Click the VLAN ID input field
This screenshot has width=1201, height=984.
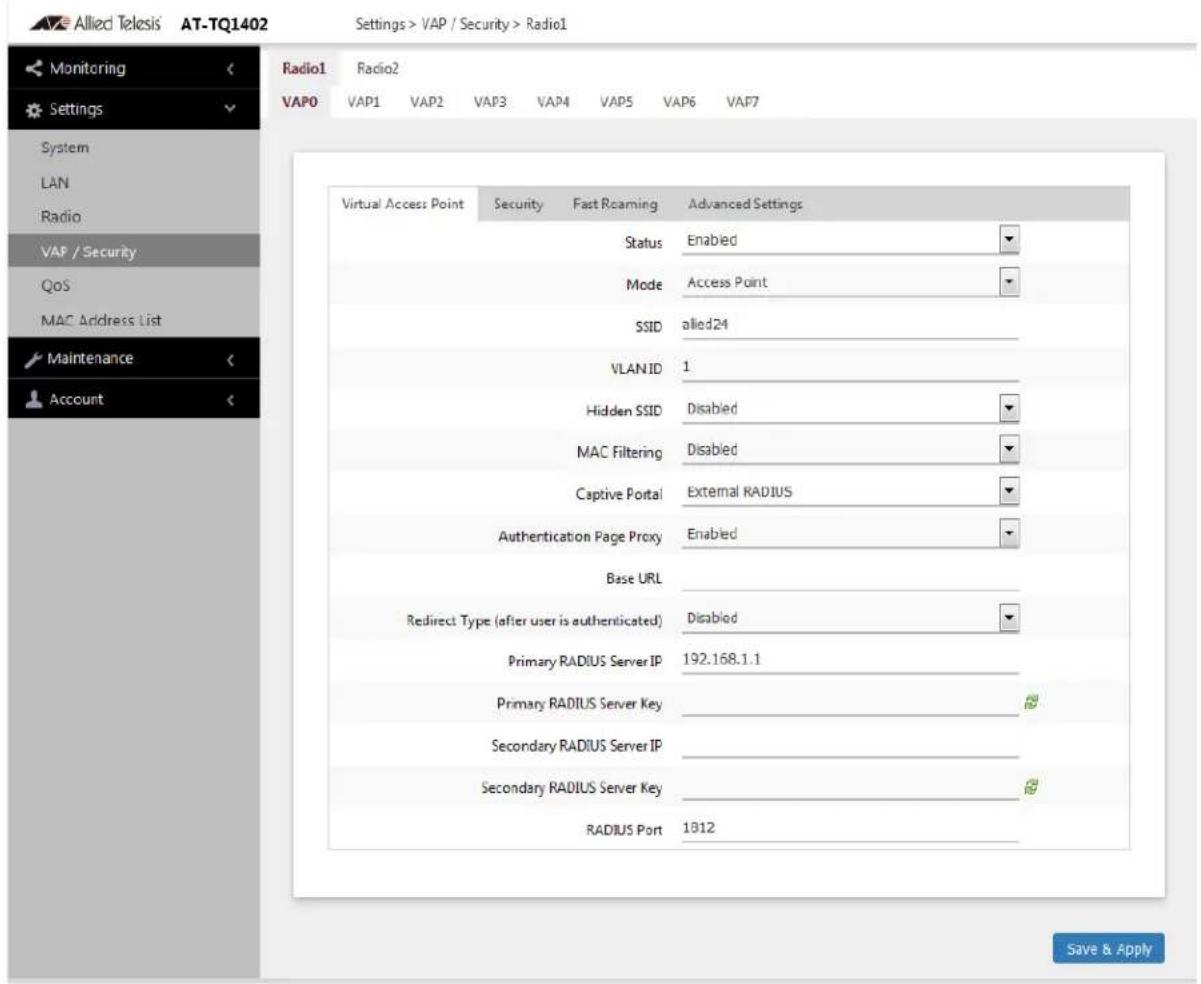(x=849, y=367)
